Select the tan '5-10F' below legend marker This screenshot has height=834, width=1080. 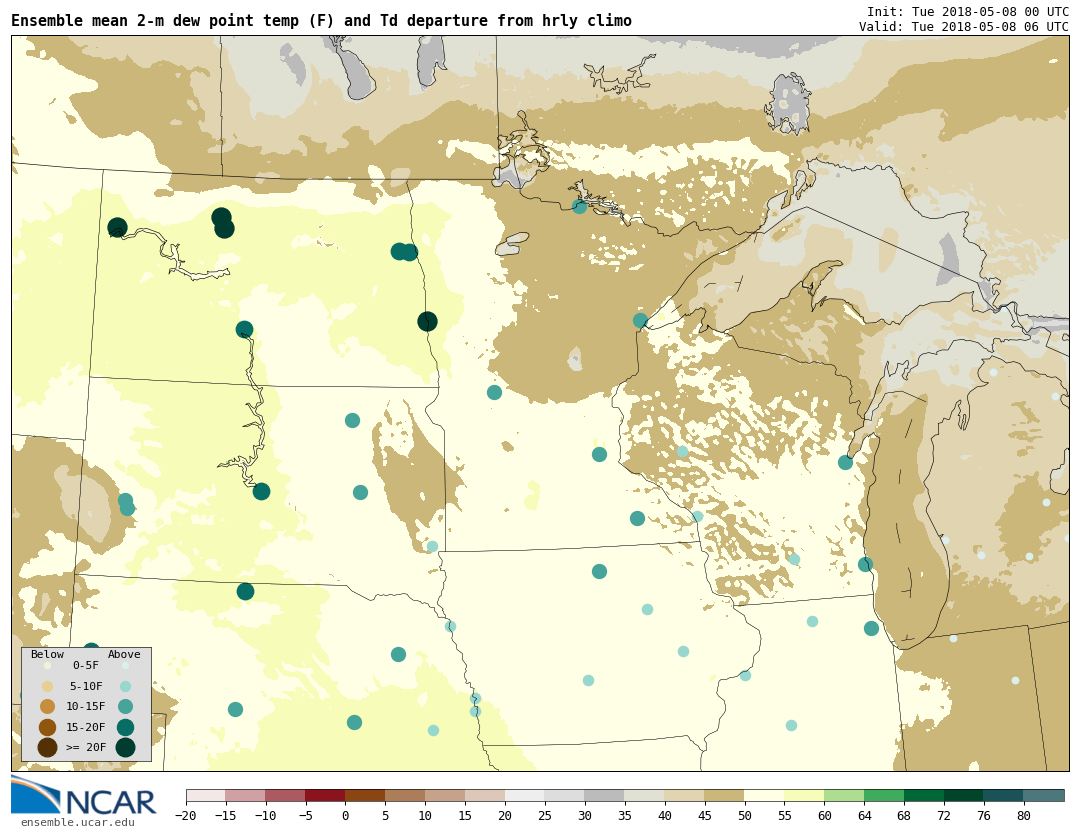pos(47,686)
